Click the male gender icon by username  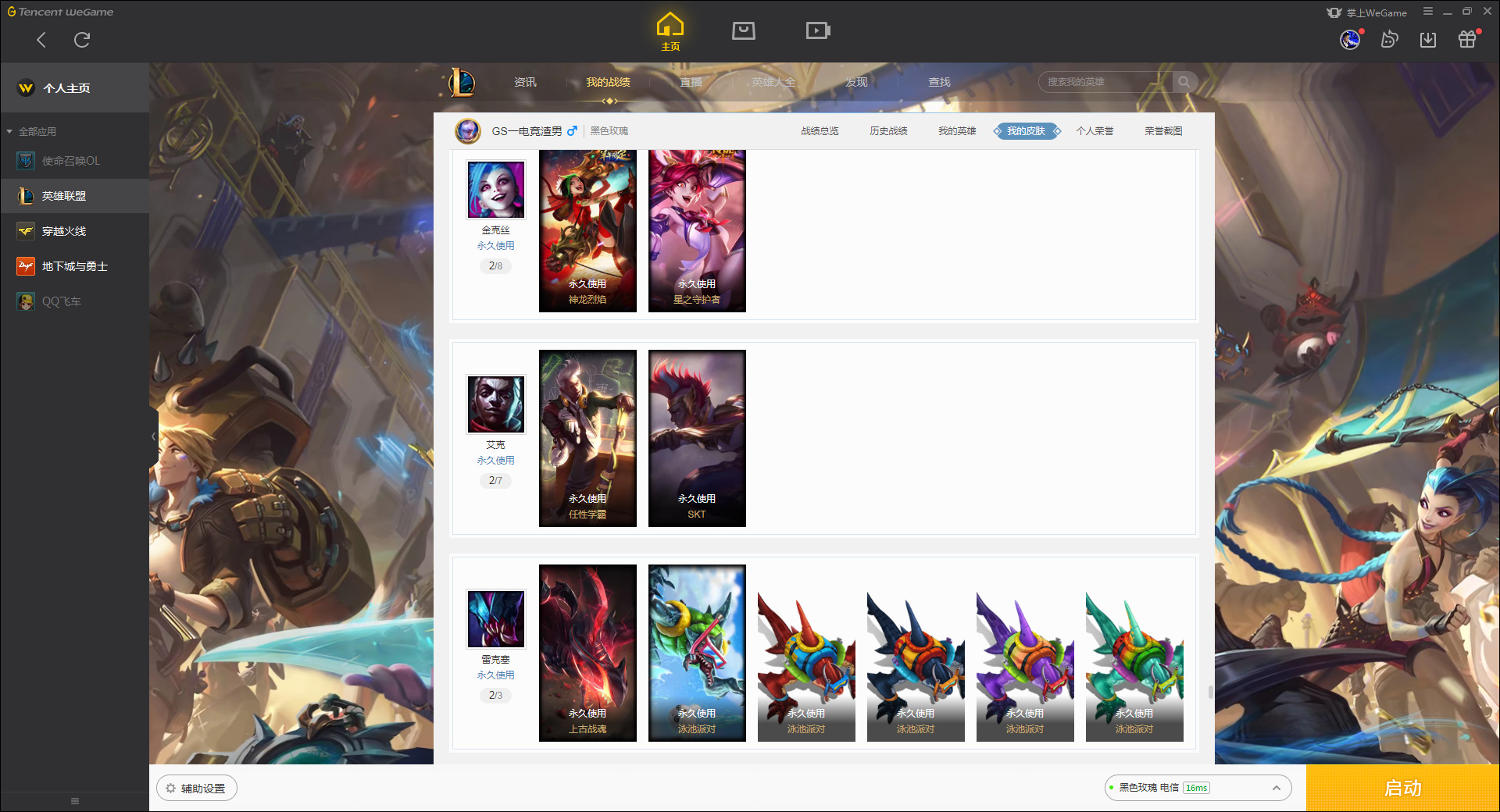(572, 131)
